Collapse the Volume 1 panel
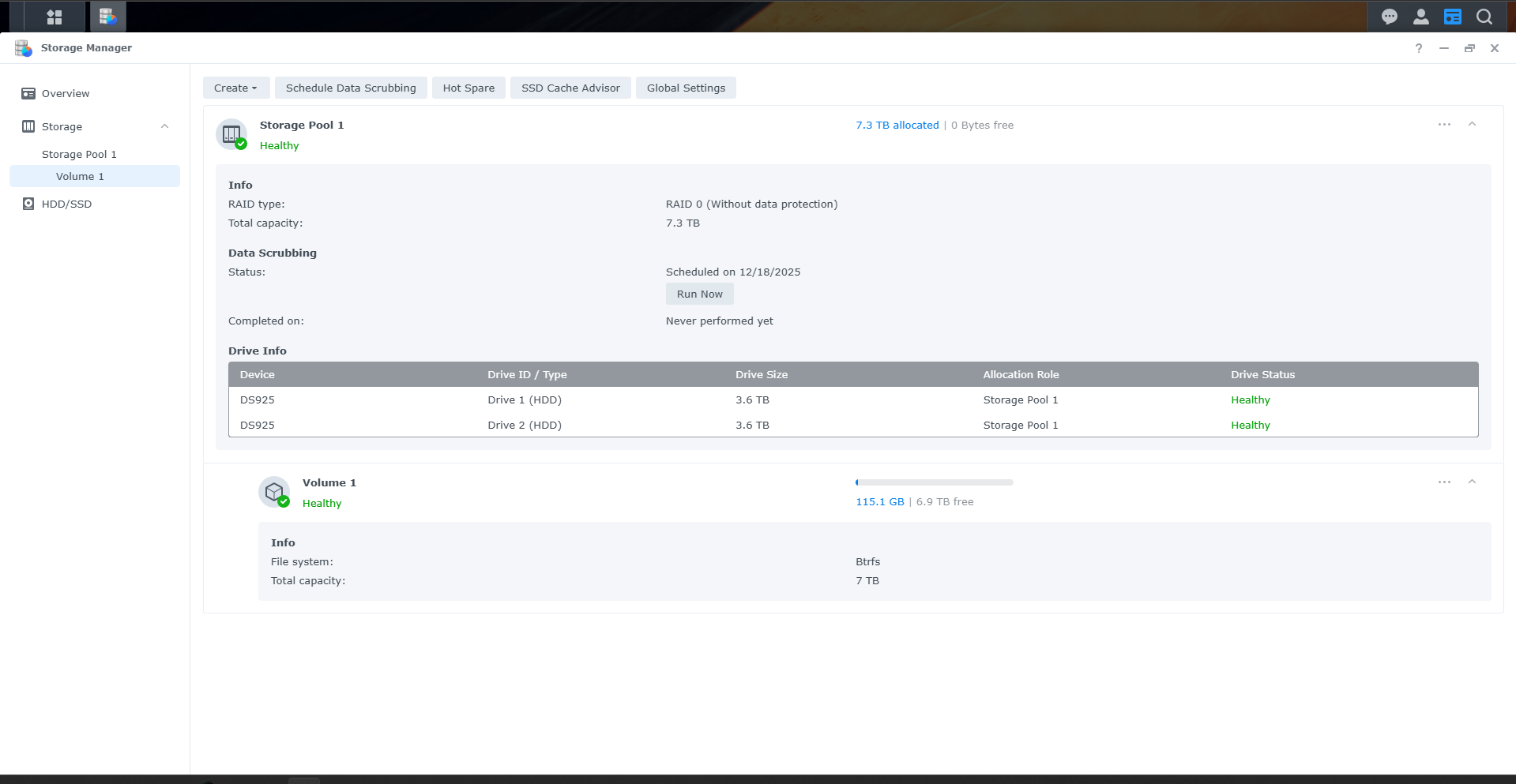Image resolution: width=1516 pixels, height=784 pixels. pos(1472,482)
